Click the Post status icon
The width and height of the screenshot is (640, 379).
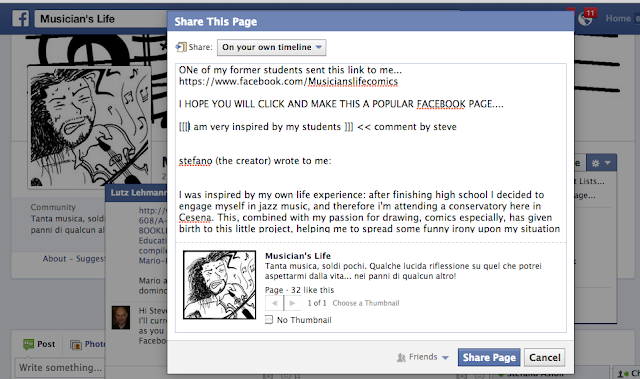tap(29, 344)
